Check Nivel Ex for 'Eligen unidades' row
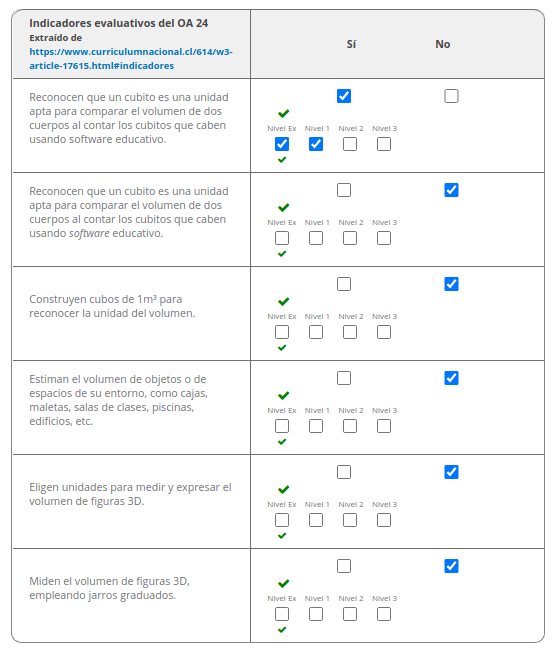Screen dimensions: 555x649 [282, 520]
